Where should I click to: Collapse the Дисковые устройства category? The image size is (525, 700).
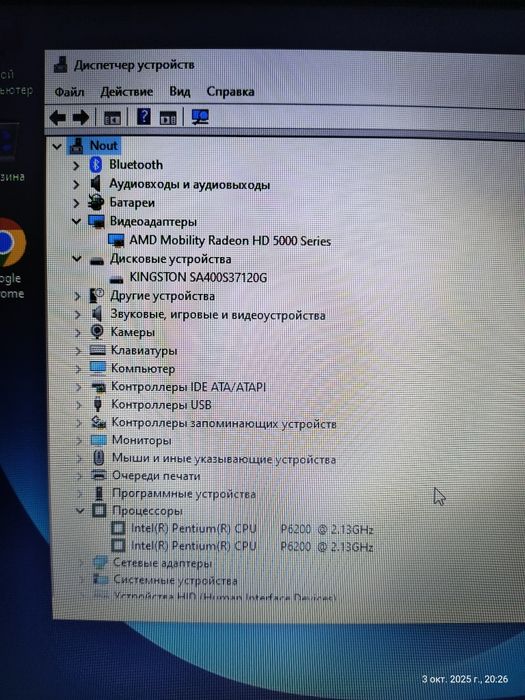(77, 259)
